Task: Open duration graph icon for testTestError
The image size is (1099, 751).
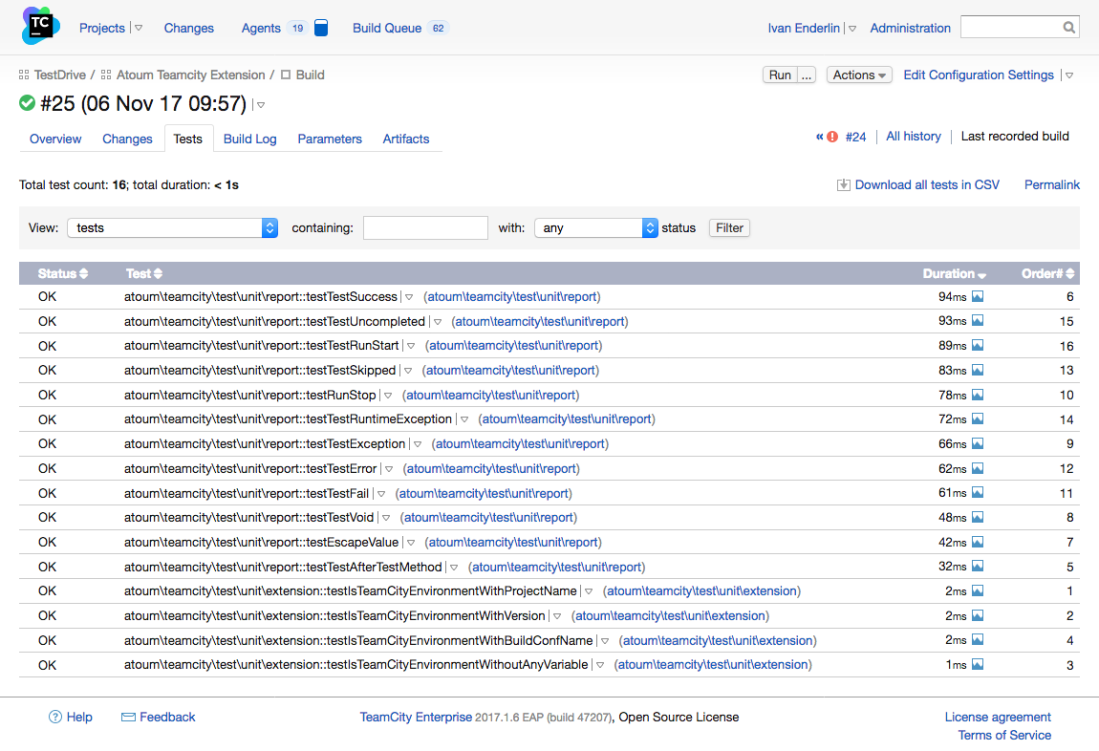Action: (978, 468)
